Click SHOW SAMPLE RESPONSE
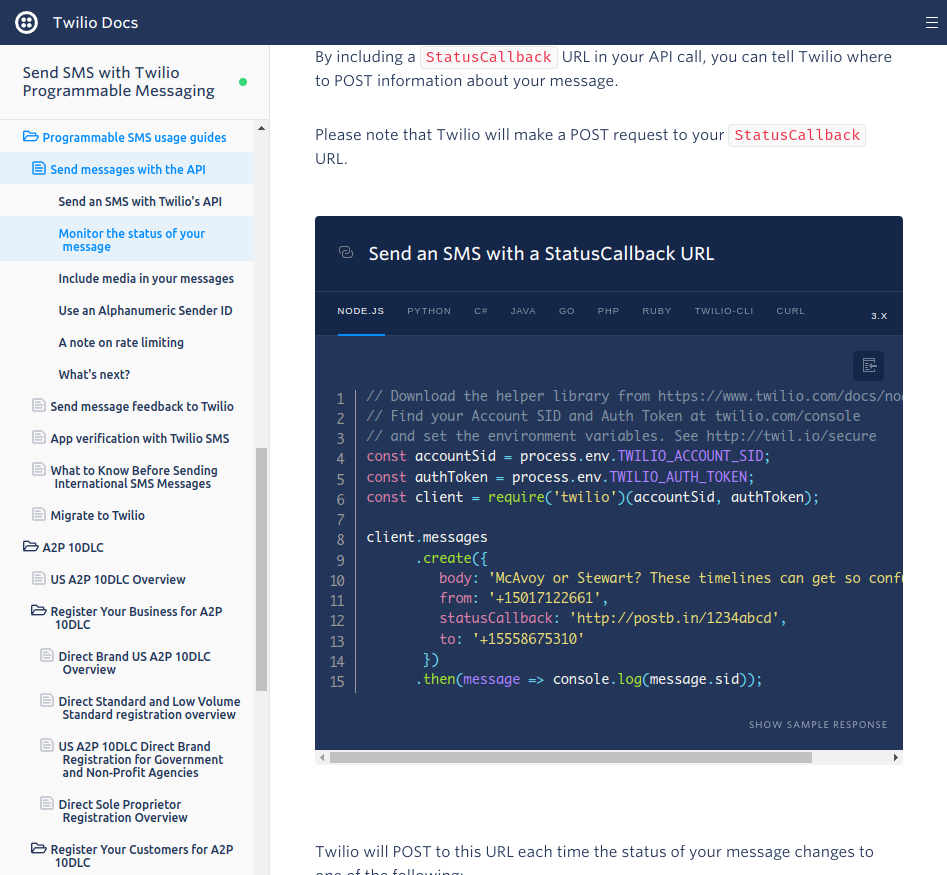The width and height of the screenshot is (947, 875). click(818, 724)
